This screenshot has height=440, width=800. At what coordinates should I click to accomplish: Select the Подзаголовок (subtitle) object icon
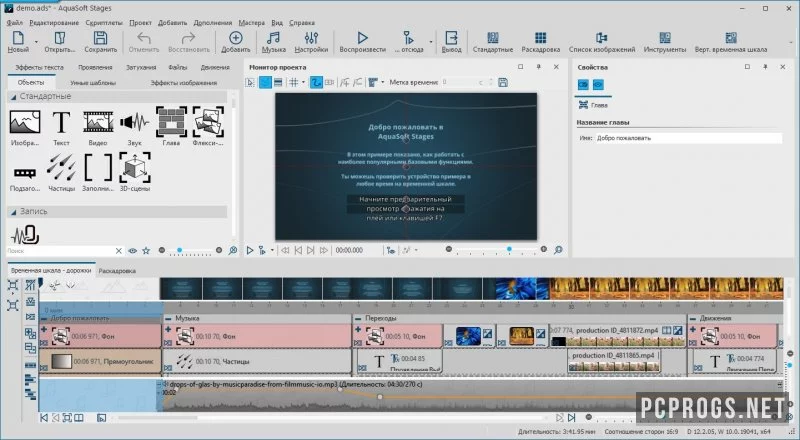coord(25,173)
